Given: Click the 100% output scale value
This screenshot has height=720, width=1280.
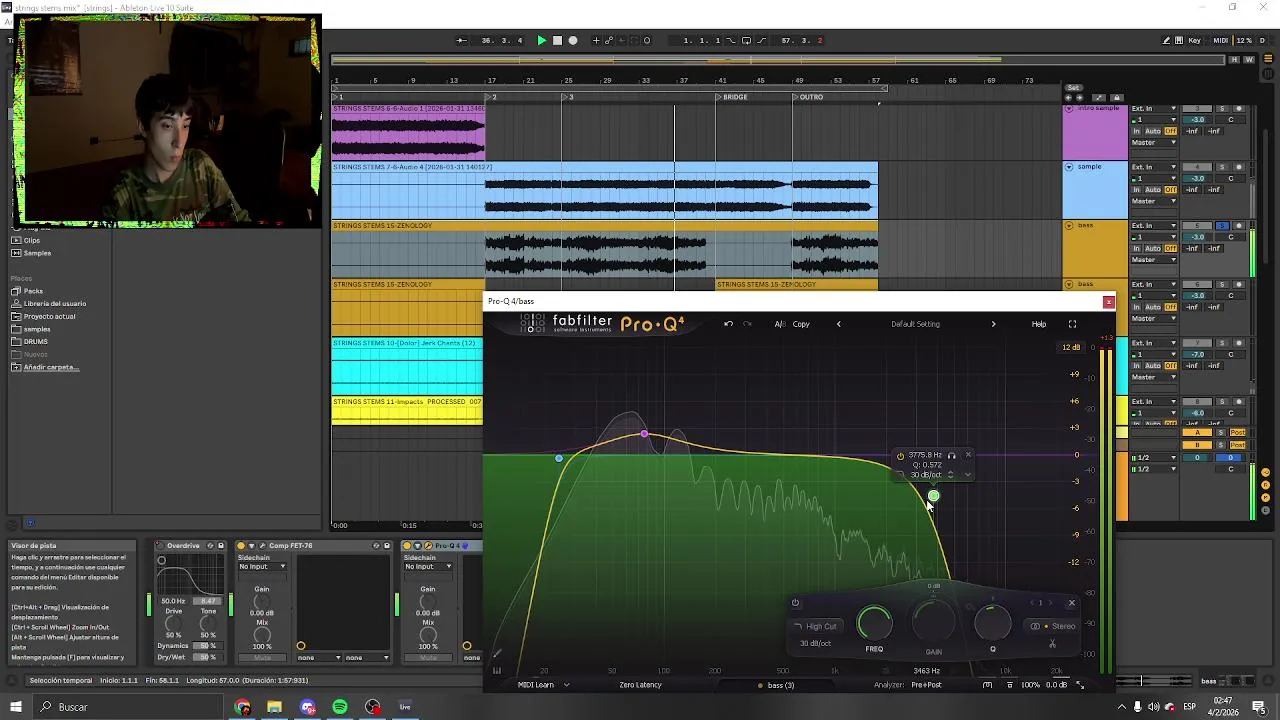Looking at the screenshot, I should tap(1030, 685).
